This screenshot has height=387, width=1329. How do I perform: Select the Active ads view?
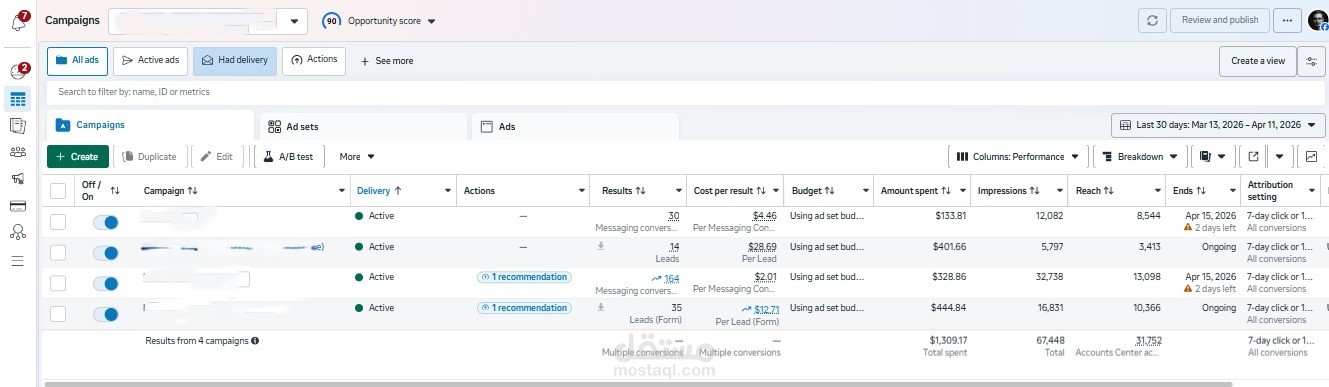point(150,60)
